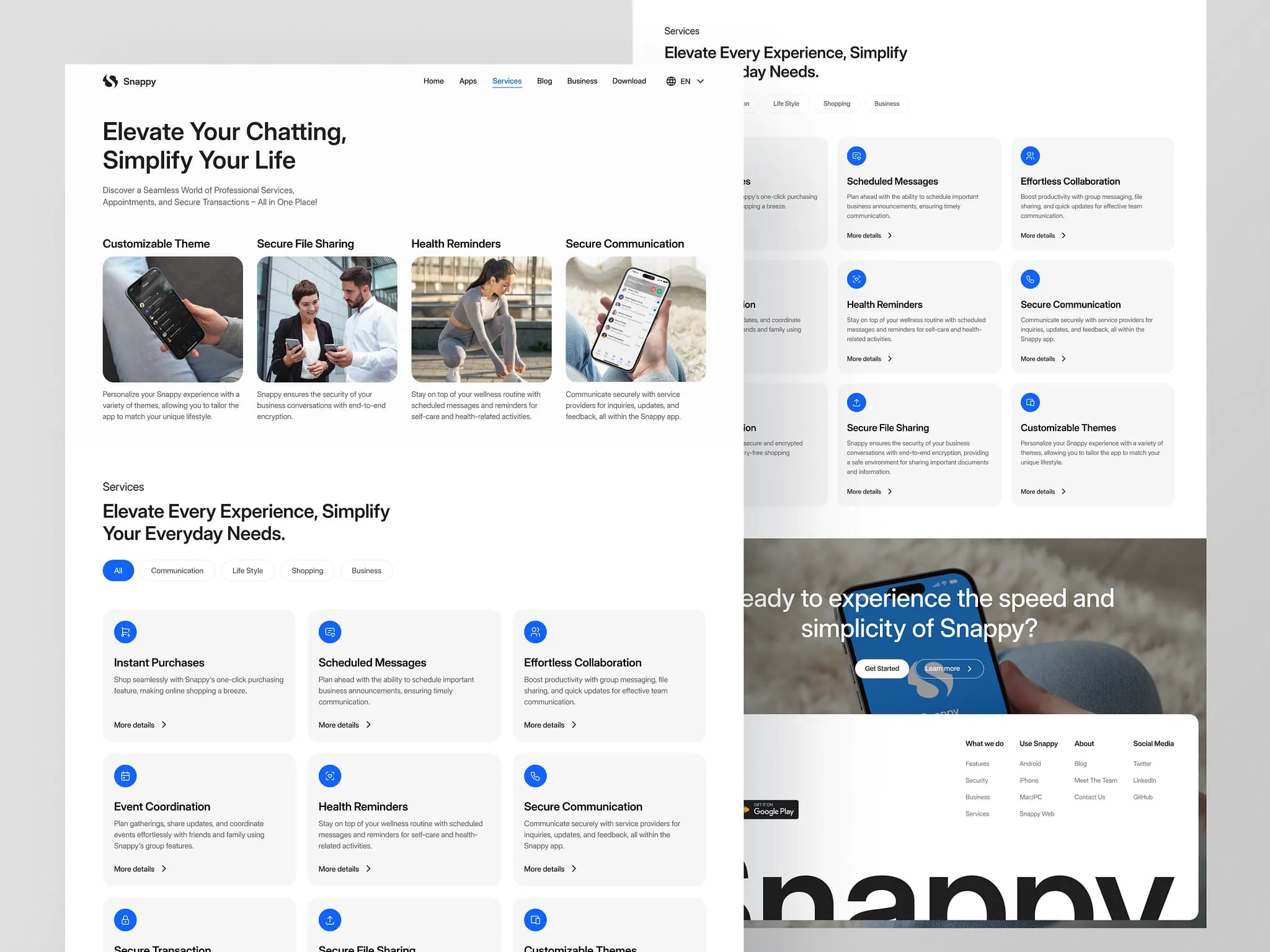Open More details under Scheduled Messages front window
This screenshot has height=952, width=1270.
pos(345,725)
